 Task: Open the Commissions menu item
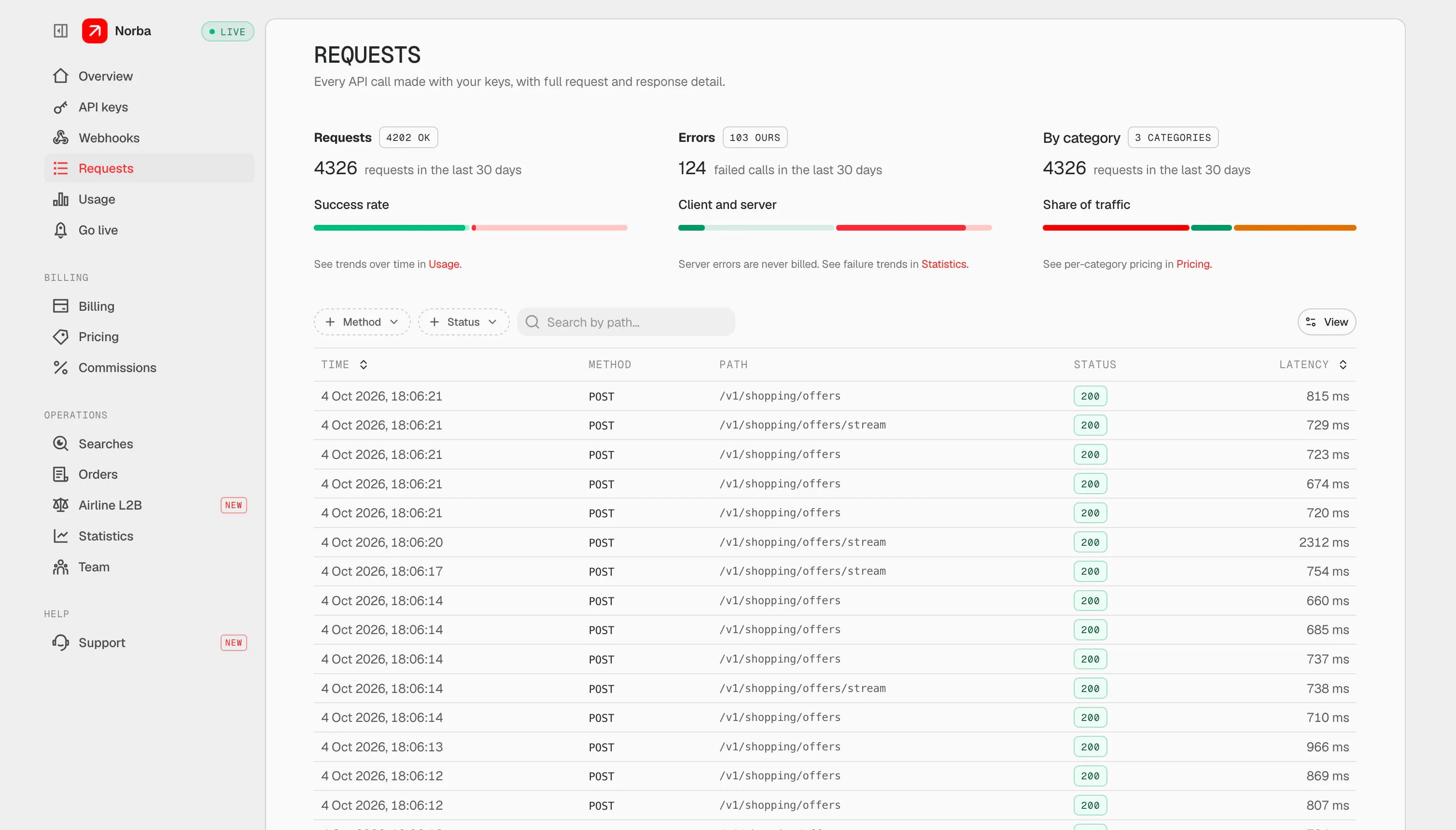150,368
